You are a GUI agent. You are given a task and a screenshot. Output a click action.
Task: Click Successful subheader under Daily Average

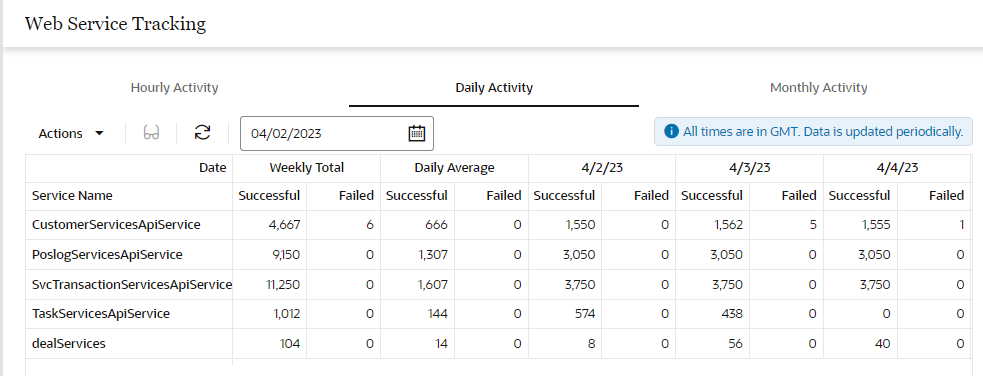(x=417, y=196)
